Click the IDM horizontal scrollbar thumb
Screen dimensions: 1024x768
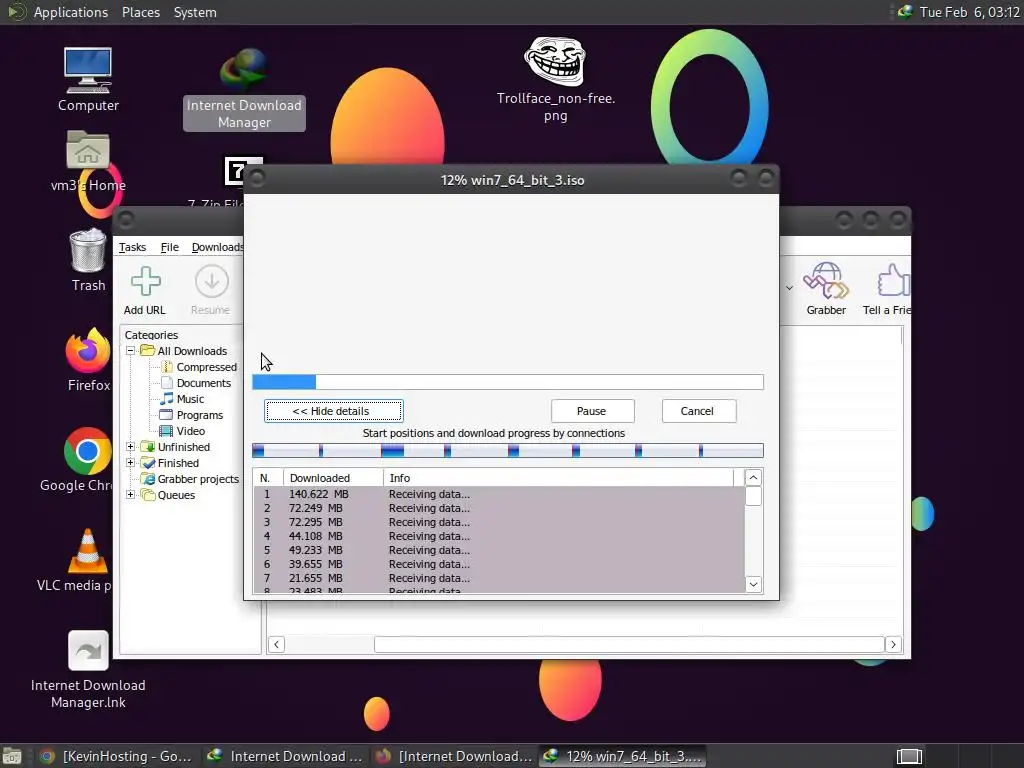pyautogui.click(x=629, y=645)
